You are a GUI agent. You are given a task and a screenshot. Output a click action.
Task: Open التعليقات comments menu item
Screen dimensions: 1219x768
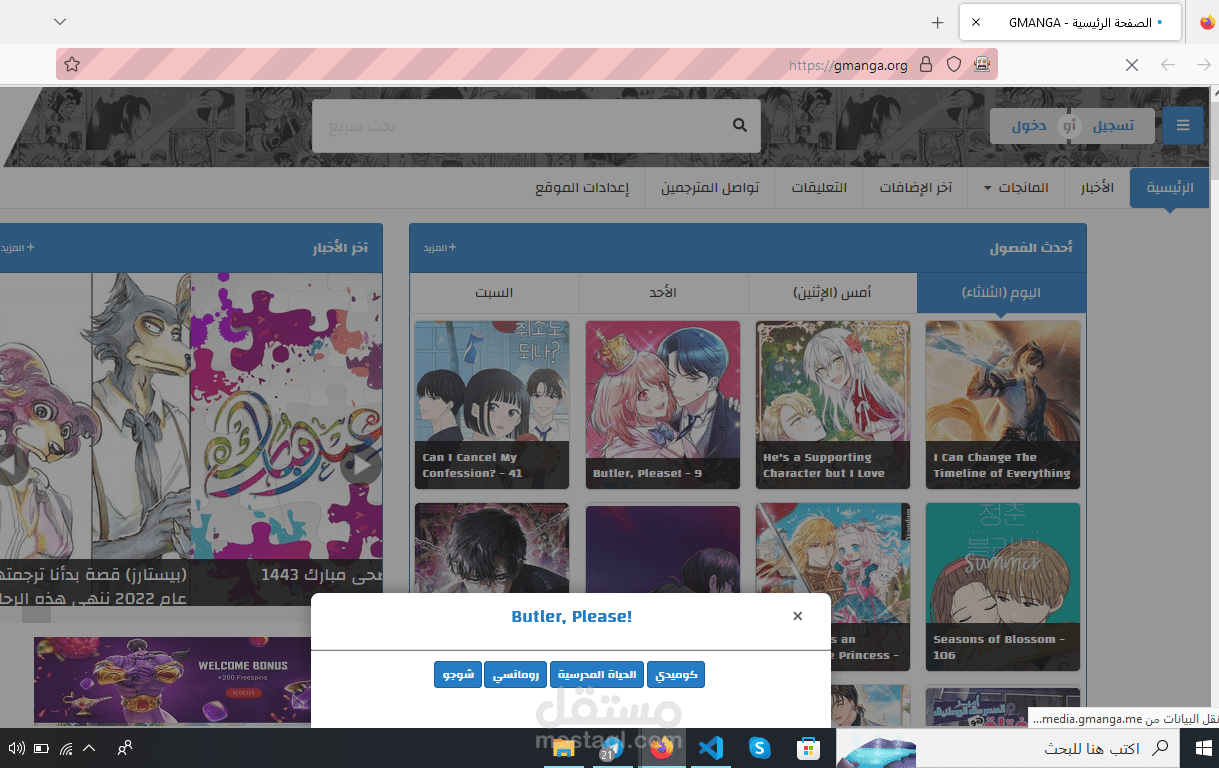819,188
